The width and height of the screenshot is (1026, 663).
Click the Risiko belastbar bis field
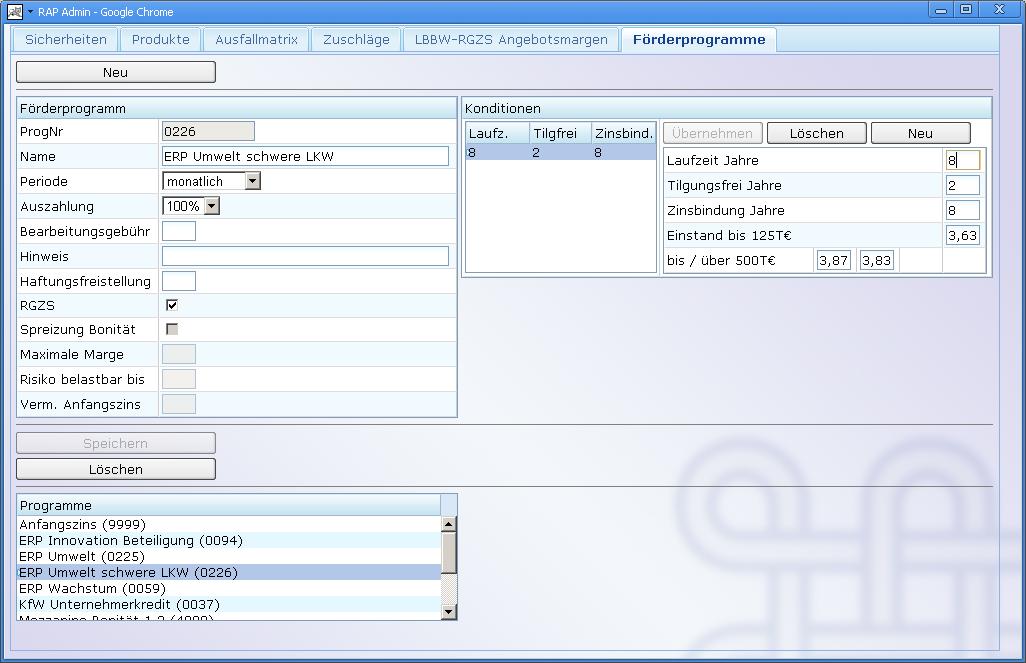pos(179,379)
